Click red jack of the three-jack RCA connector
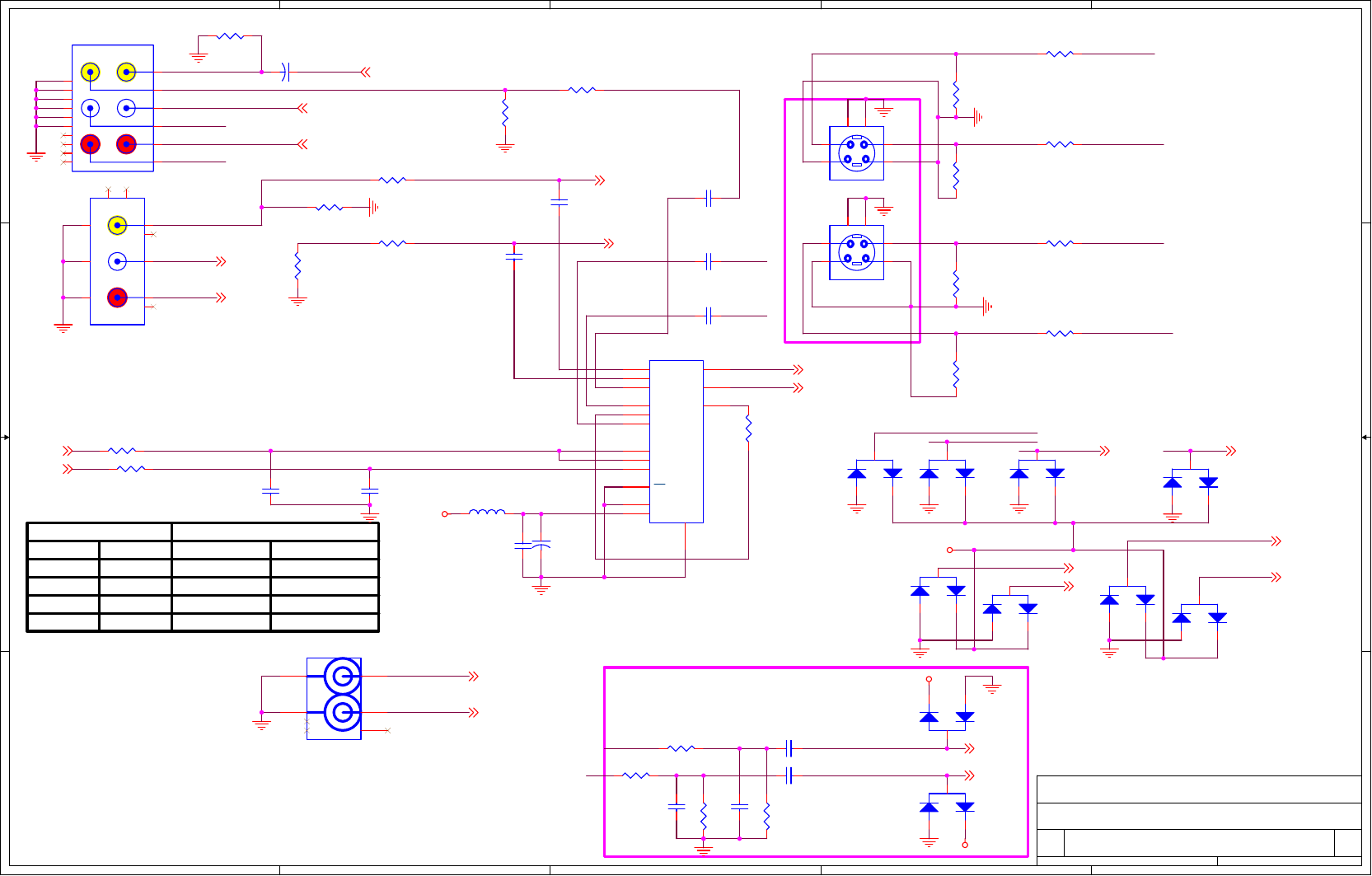This screenshot has width=1372, height=876. [x=117, y=297]
